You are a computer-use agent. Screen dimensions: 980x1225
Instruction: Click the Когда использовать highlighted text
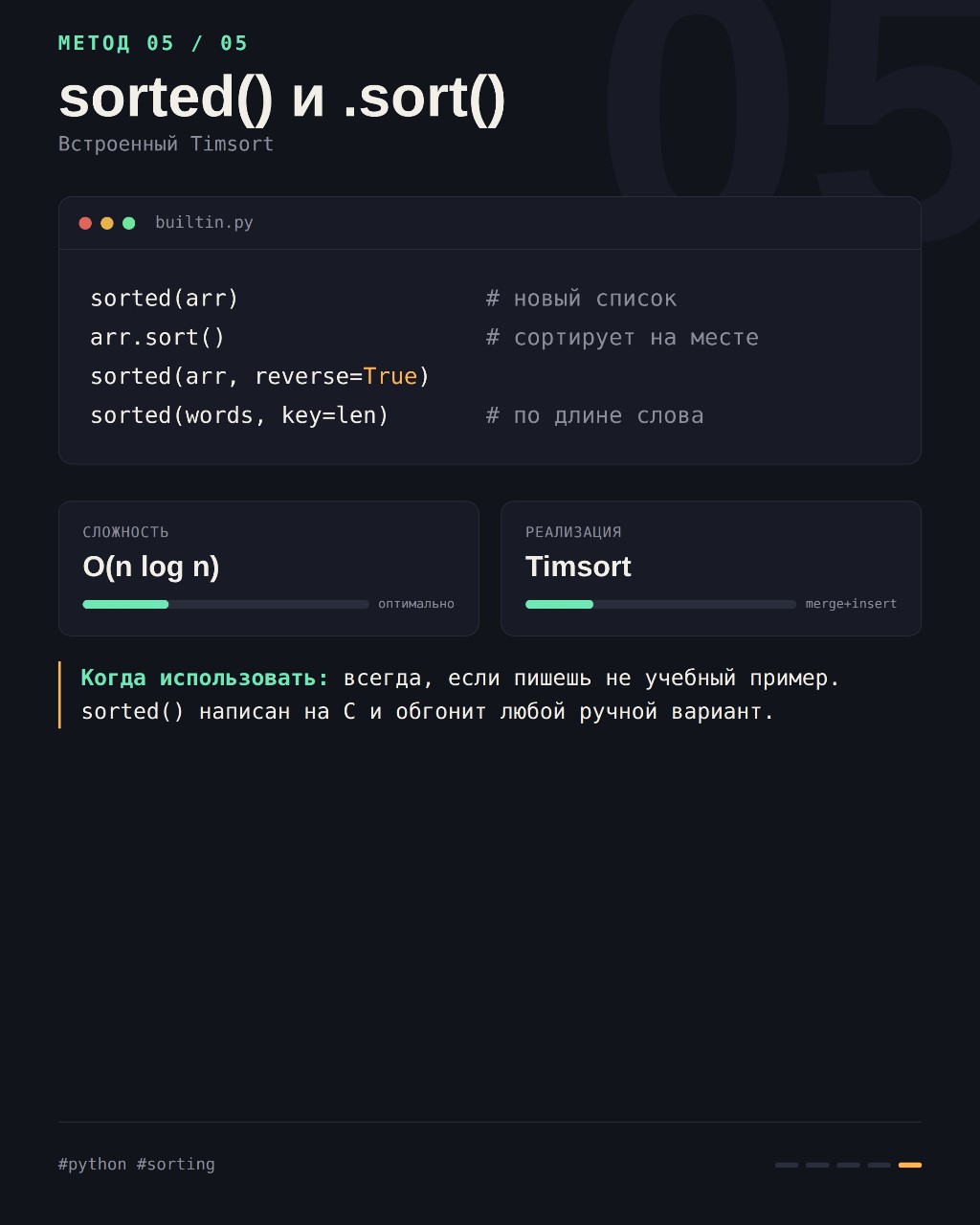(205, 678)
